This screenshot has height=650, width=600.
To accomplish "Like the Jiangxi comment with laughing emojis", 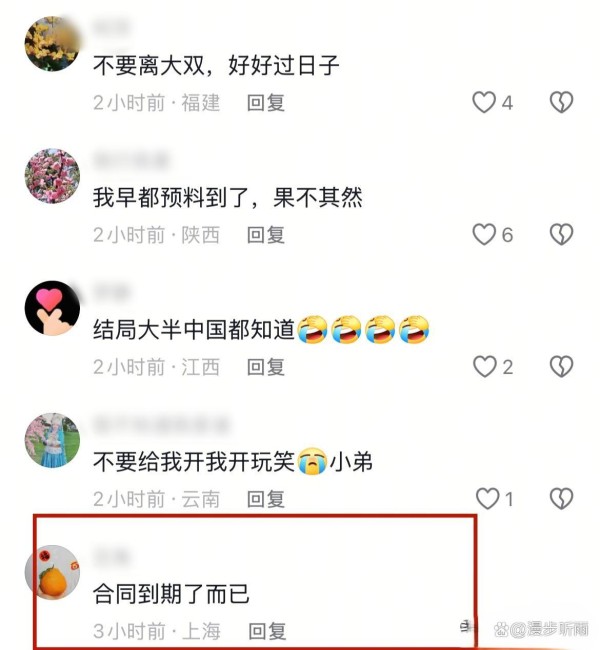I will click(x=485, y=366).
